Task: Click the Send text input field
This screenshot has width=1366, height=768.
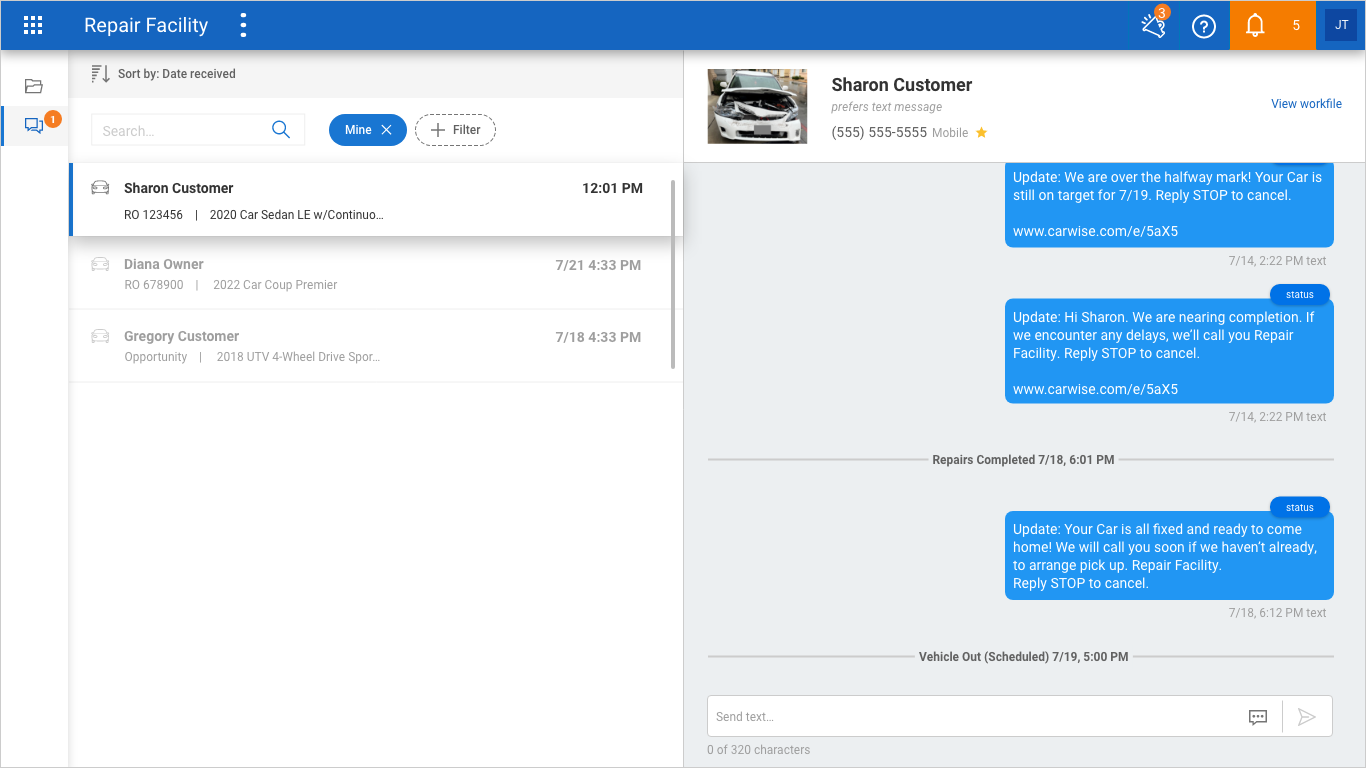Action: (975, 717)
